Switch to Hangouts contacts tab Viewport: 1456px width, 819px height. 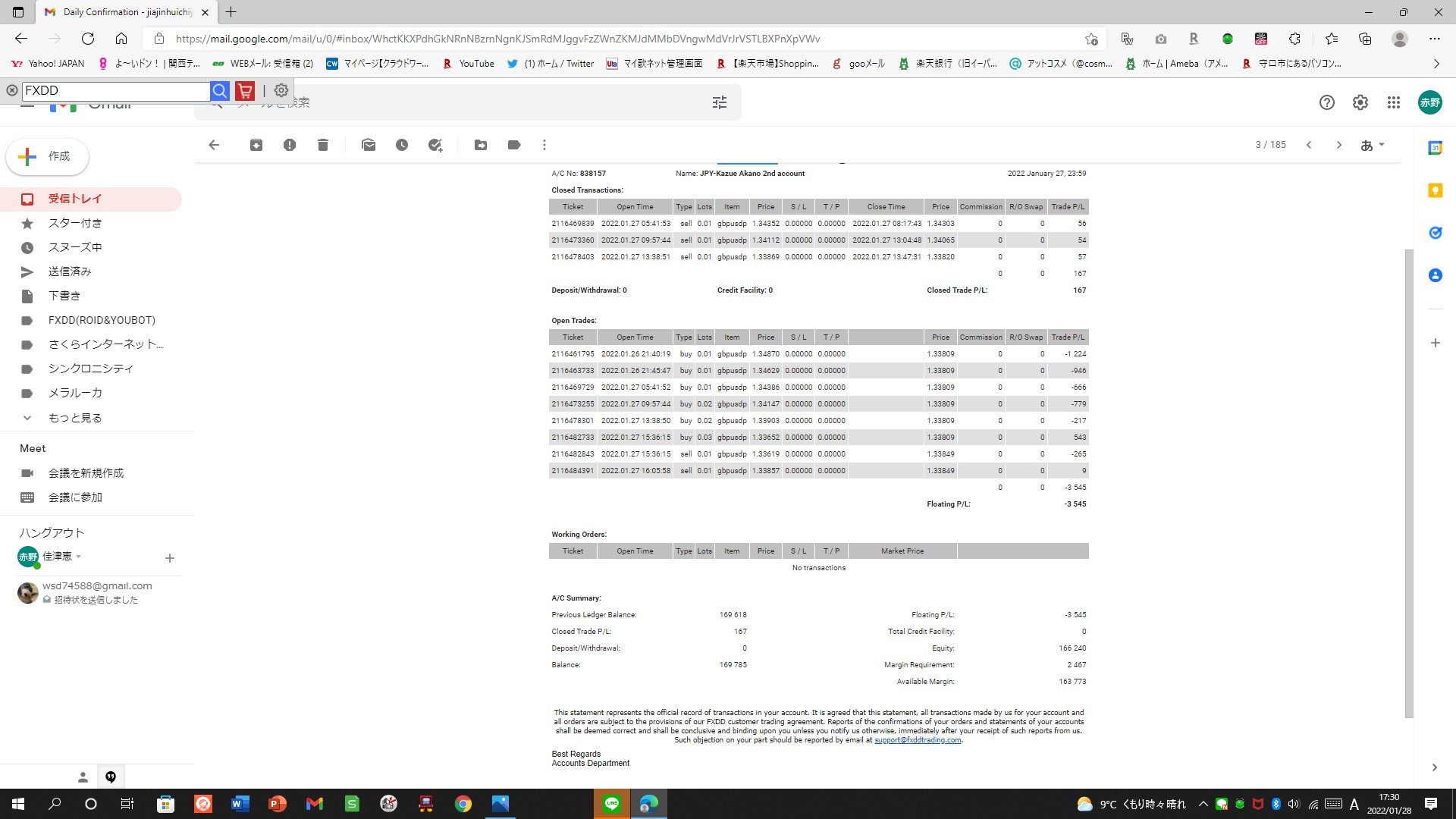(83, 777)
